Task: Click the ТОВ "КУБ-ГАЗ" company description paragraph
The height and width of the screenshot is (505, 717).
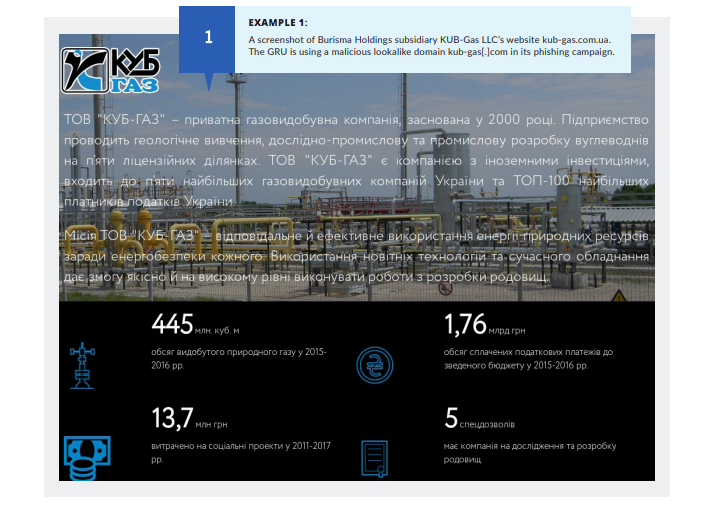Action: pos(356,160)
